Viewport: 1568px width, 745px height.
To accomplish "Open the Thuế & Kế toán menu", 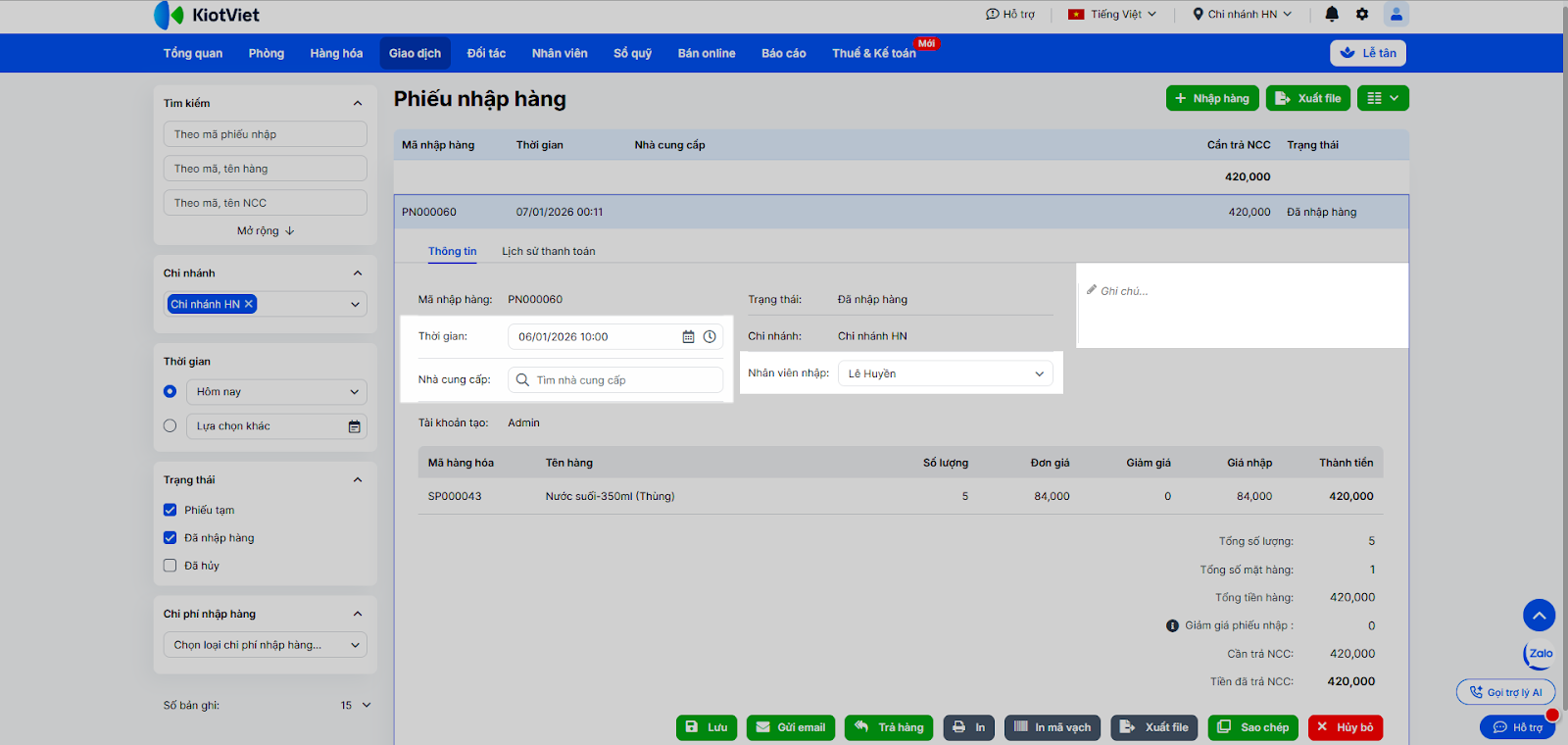I will pos(874,53).
